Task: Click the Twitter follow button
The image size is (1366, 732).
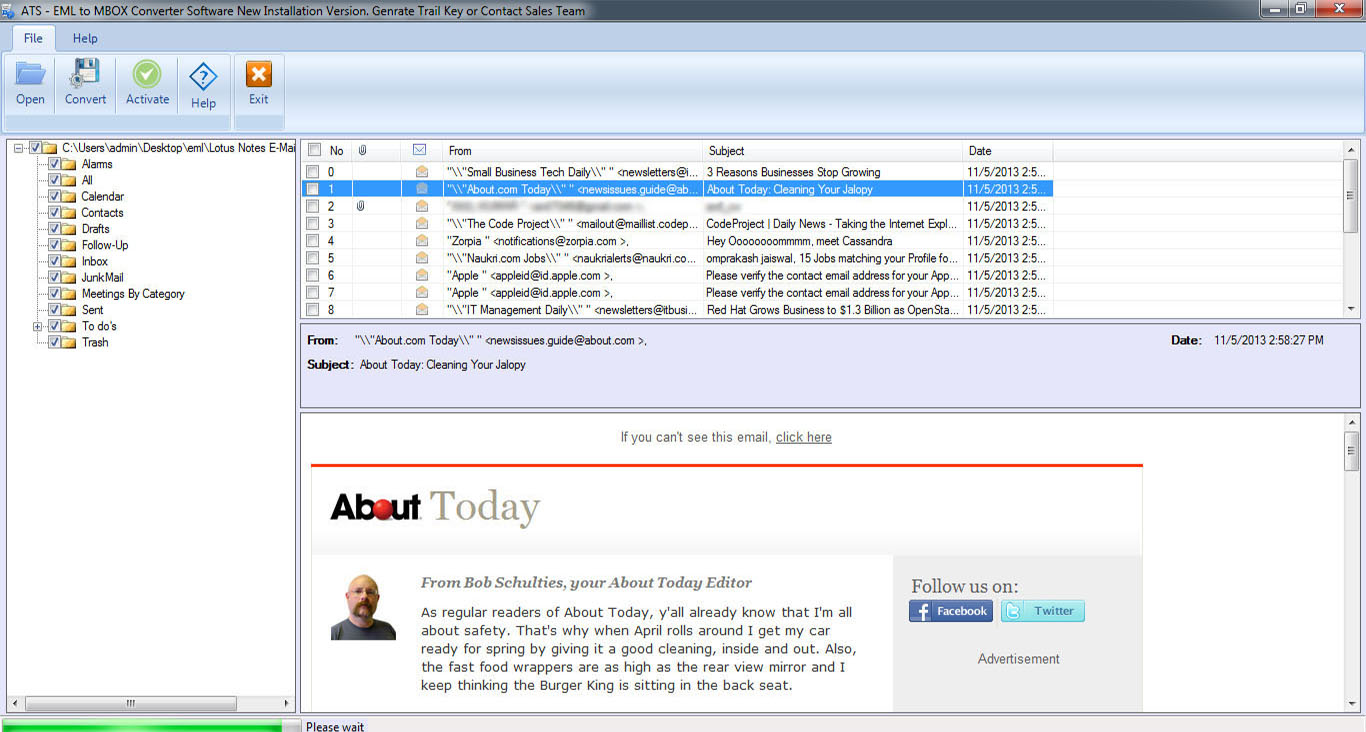Action: 1043,611
